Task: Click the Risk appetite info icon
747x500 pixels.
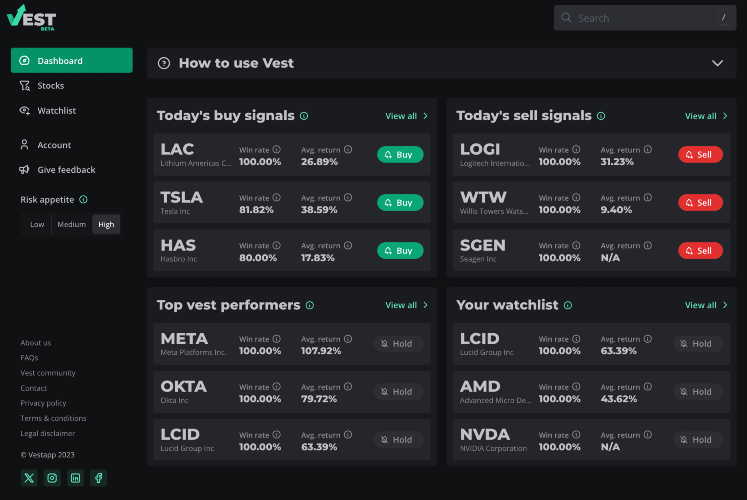Action: [x=83, y=200]
